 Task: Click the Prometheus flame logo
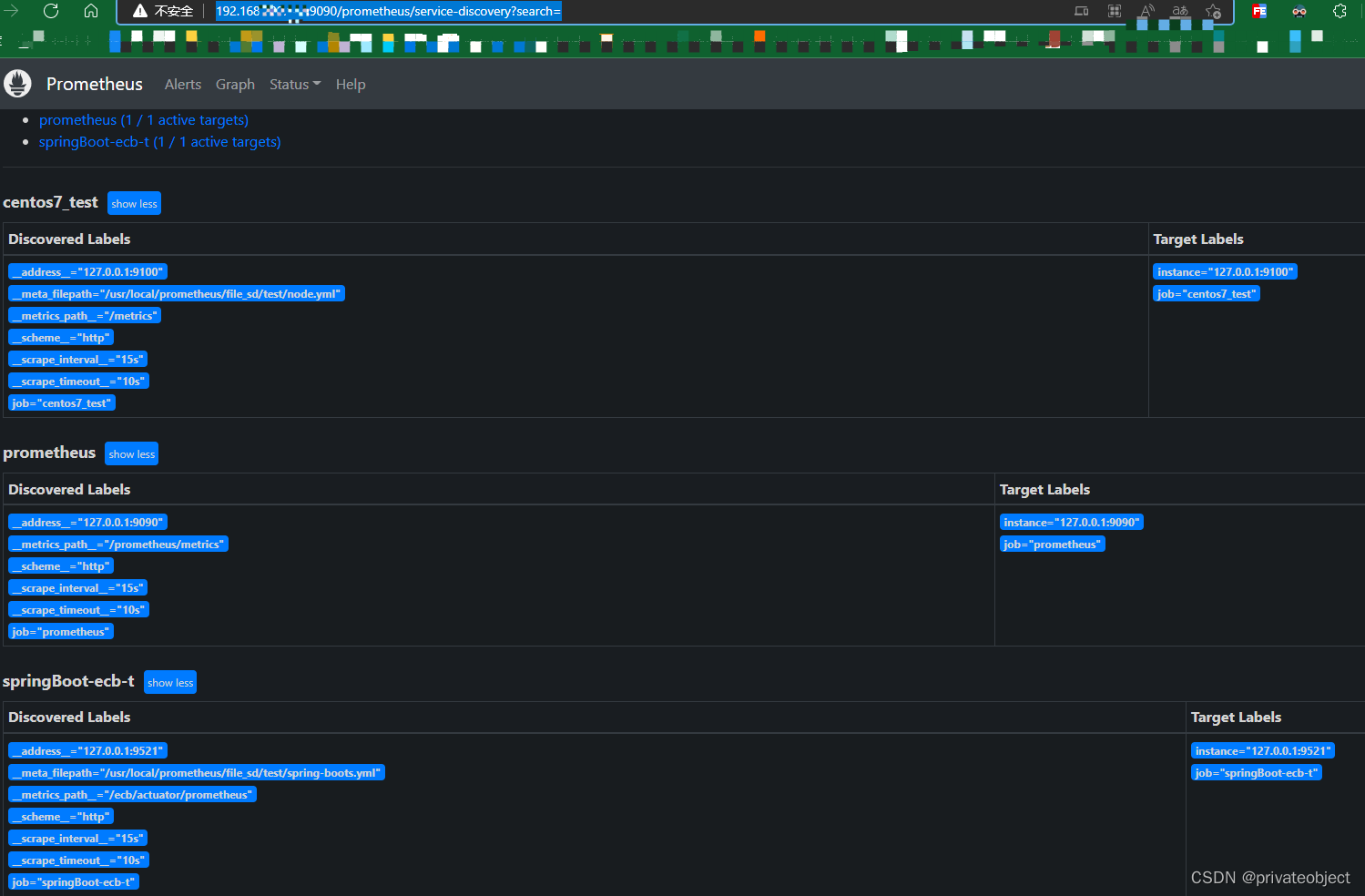click(x=17, y=84)
